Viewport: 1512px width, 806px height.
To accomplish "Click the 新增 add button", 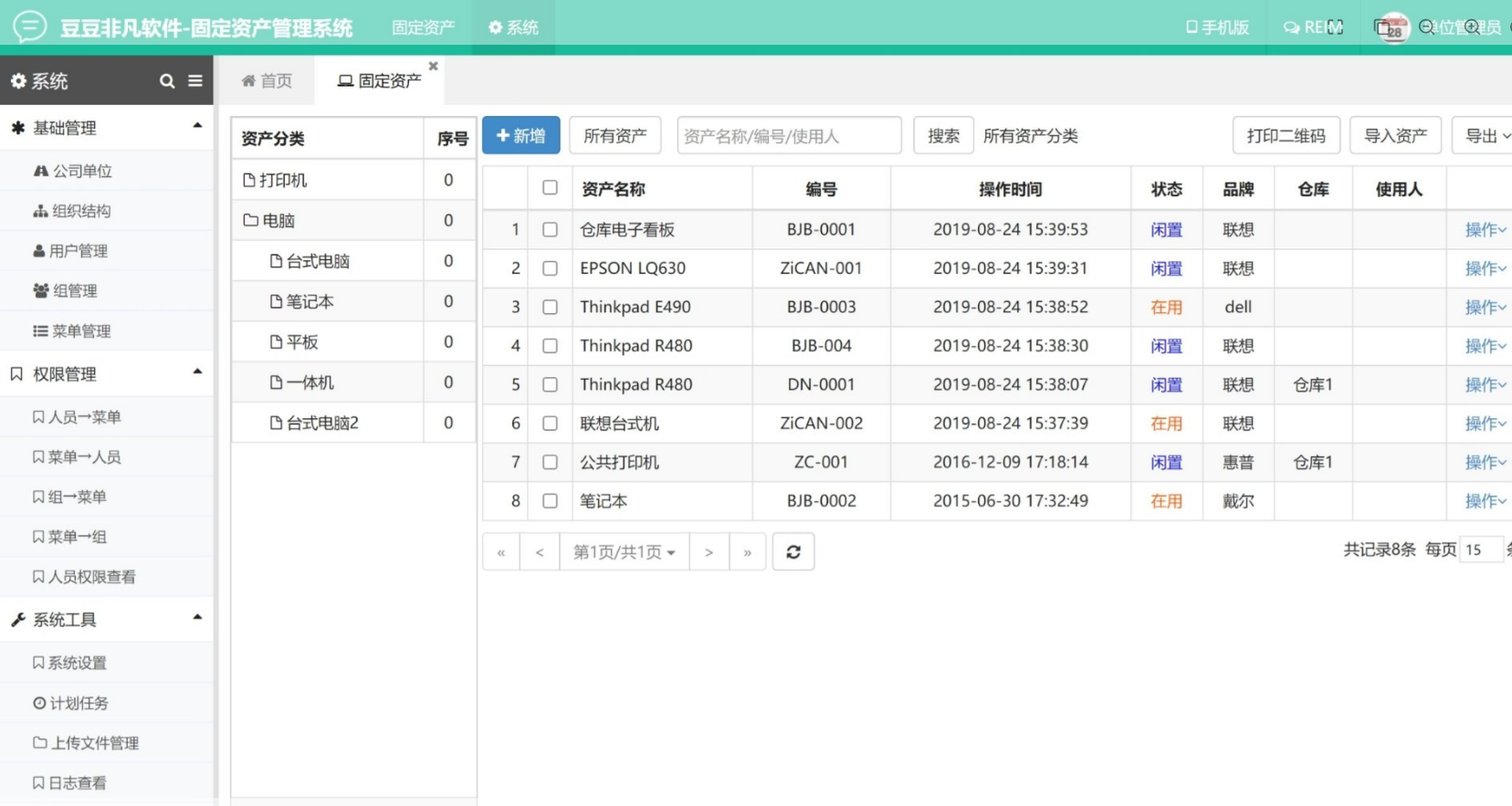I will (520, 136).
